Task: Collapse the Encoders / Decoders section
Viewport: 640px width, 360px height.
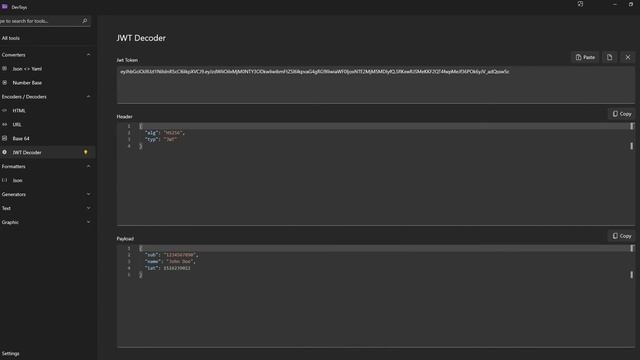Action: click(88, 97)
